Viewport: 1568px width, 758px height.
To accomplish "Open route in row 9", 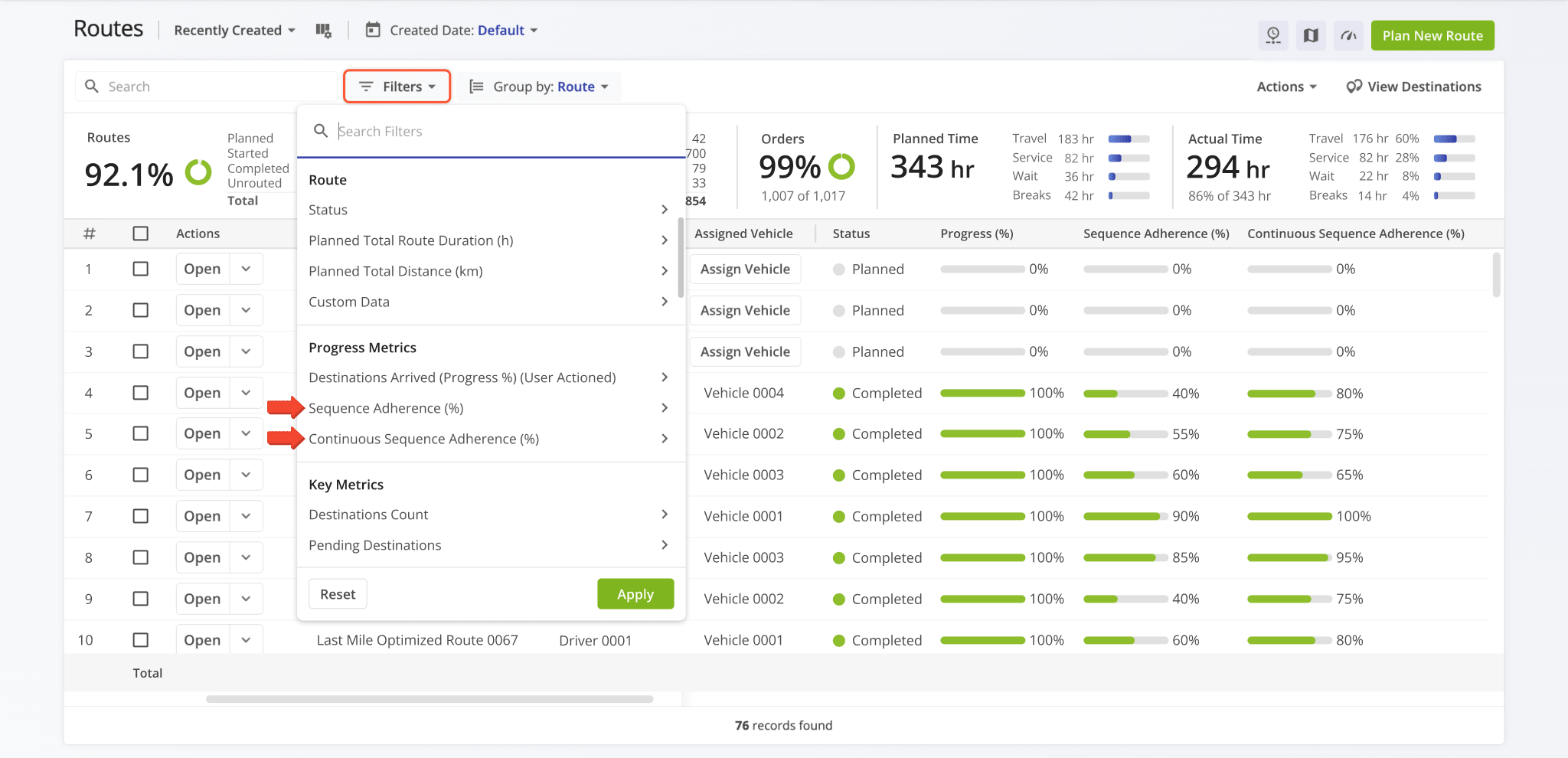I will 202,599.
